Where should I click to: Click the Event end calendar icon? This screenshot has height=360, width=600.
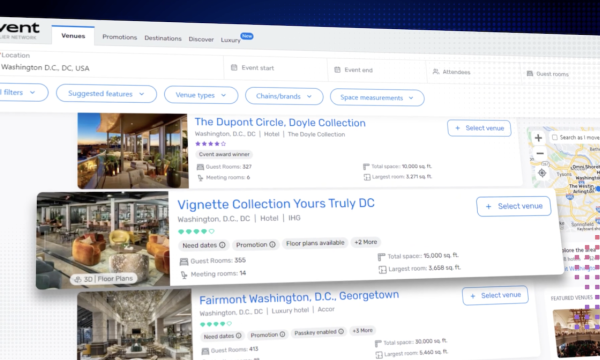pyautogui.click(x=337, y=70)
